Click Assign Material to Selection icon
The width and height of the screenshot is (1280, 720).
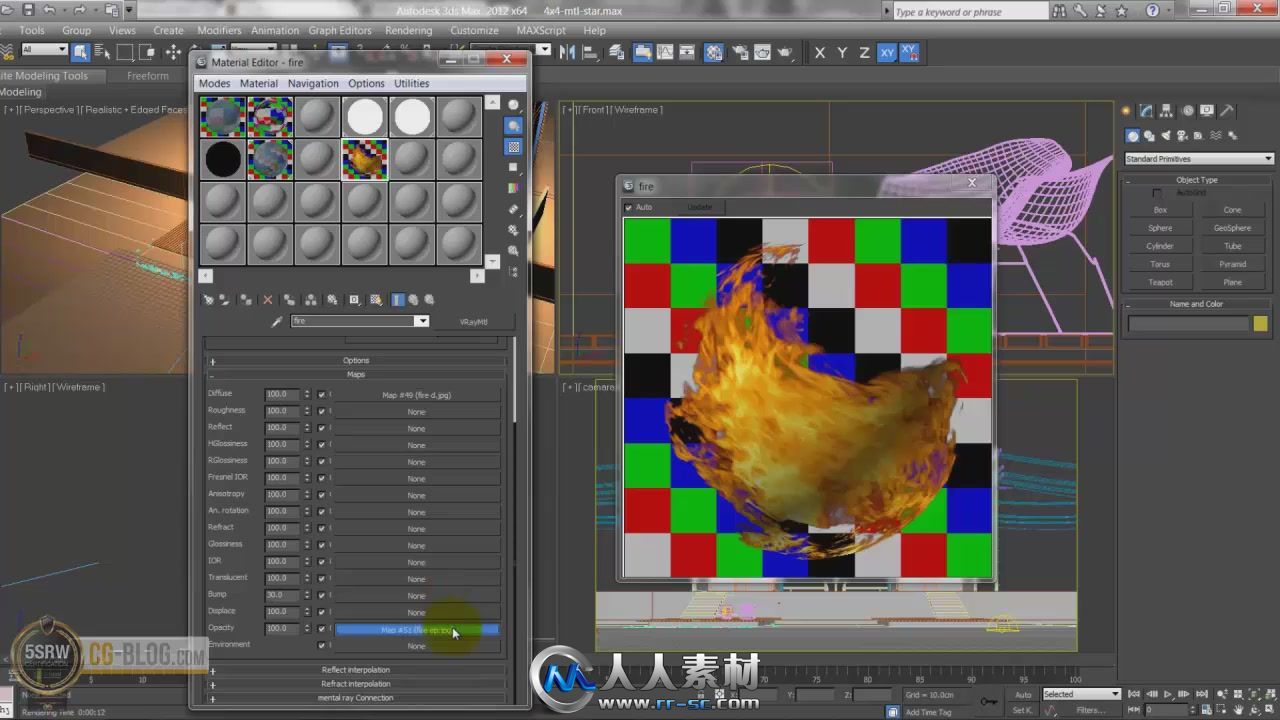[x=246, y=299]
